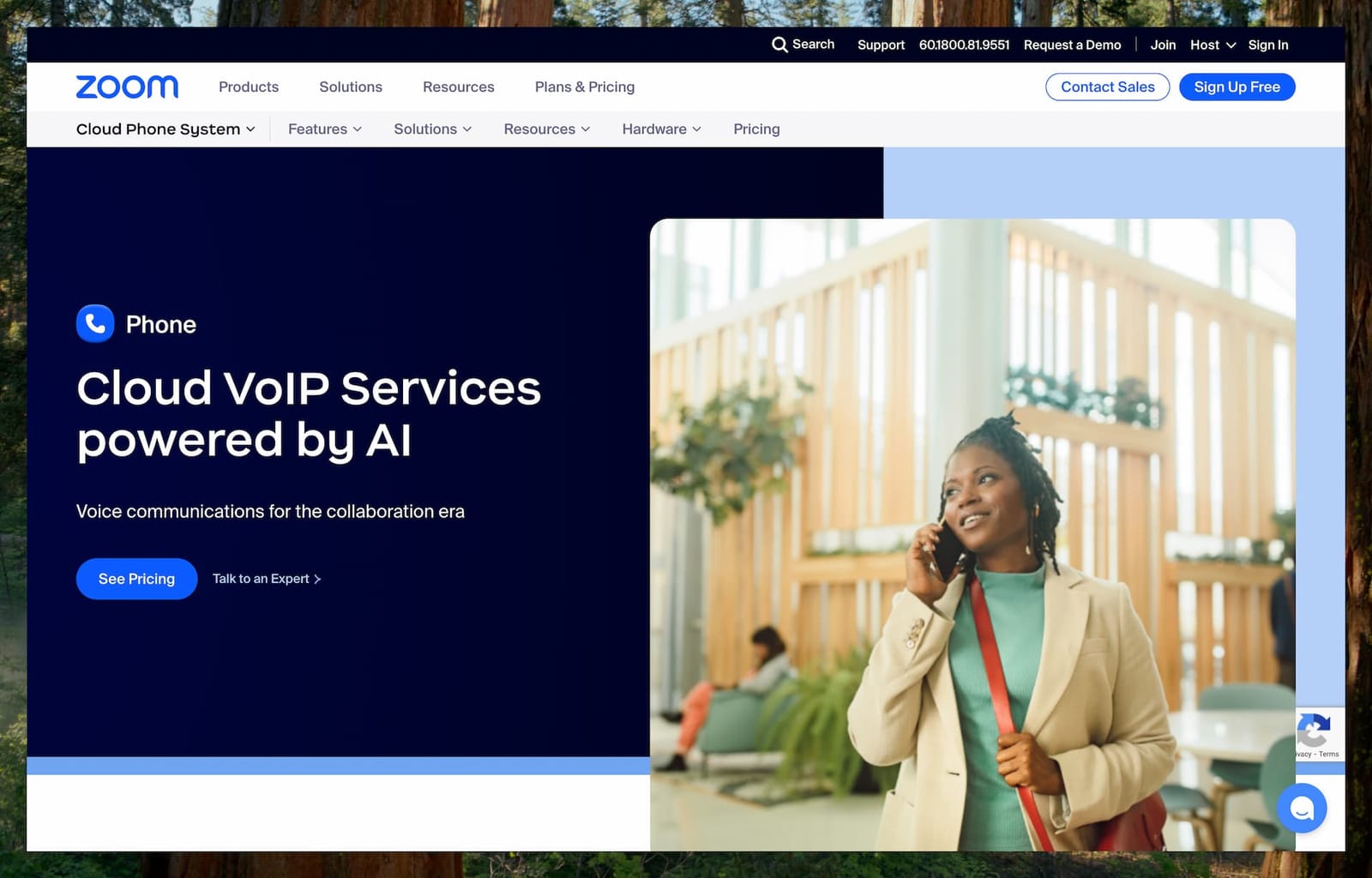Open the Hardware dropdown
Image resolution: width=1372 pixels, height=878 pixels.
point(660,129)
